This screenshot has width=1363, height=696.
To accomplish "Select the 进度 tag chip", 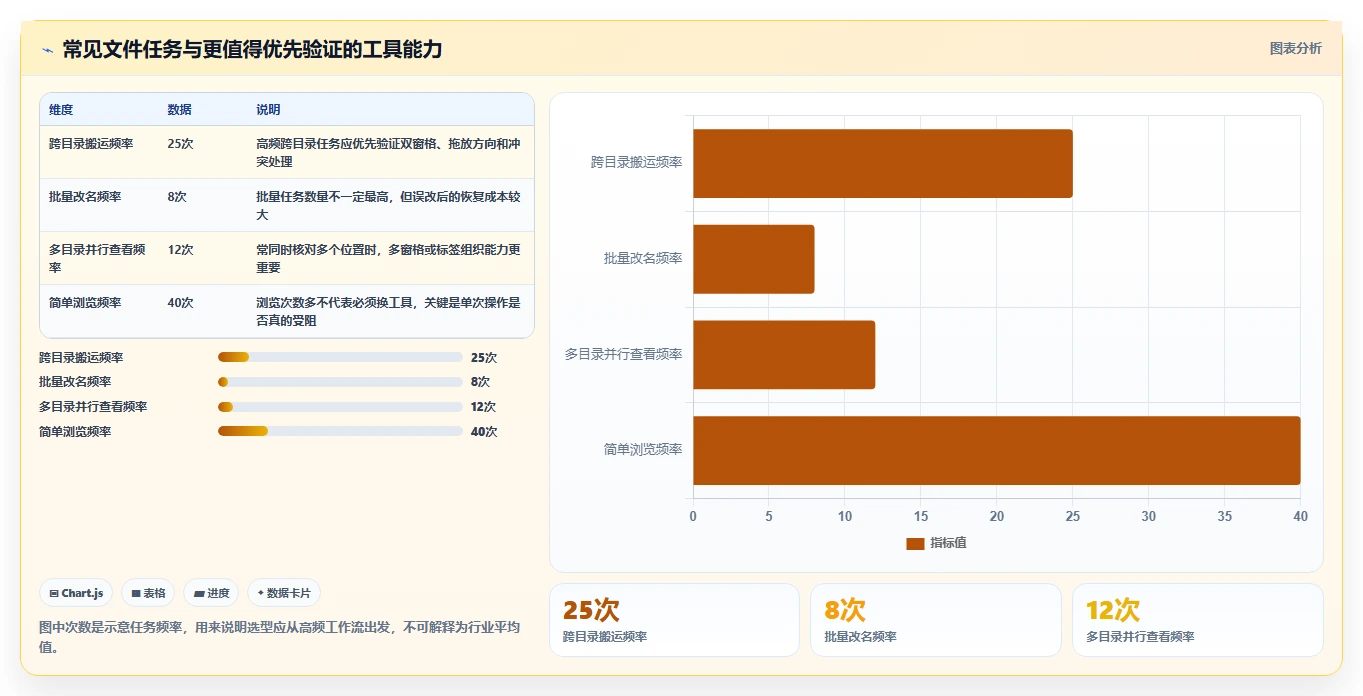I will [211, 593].
